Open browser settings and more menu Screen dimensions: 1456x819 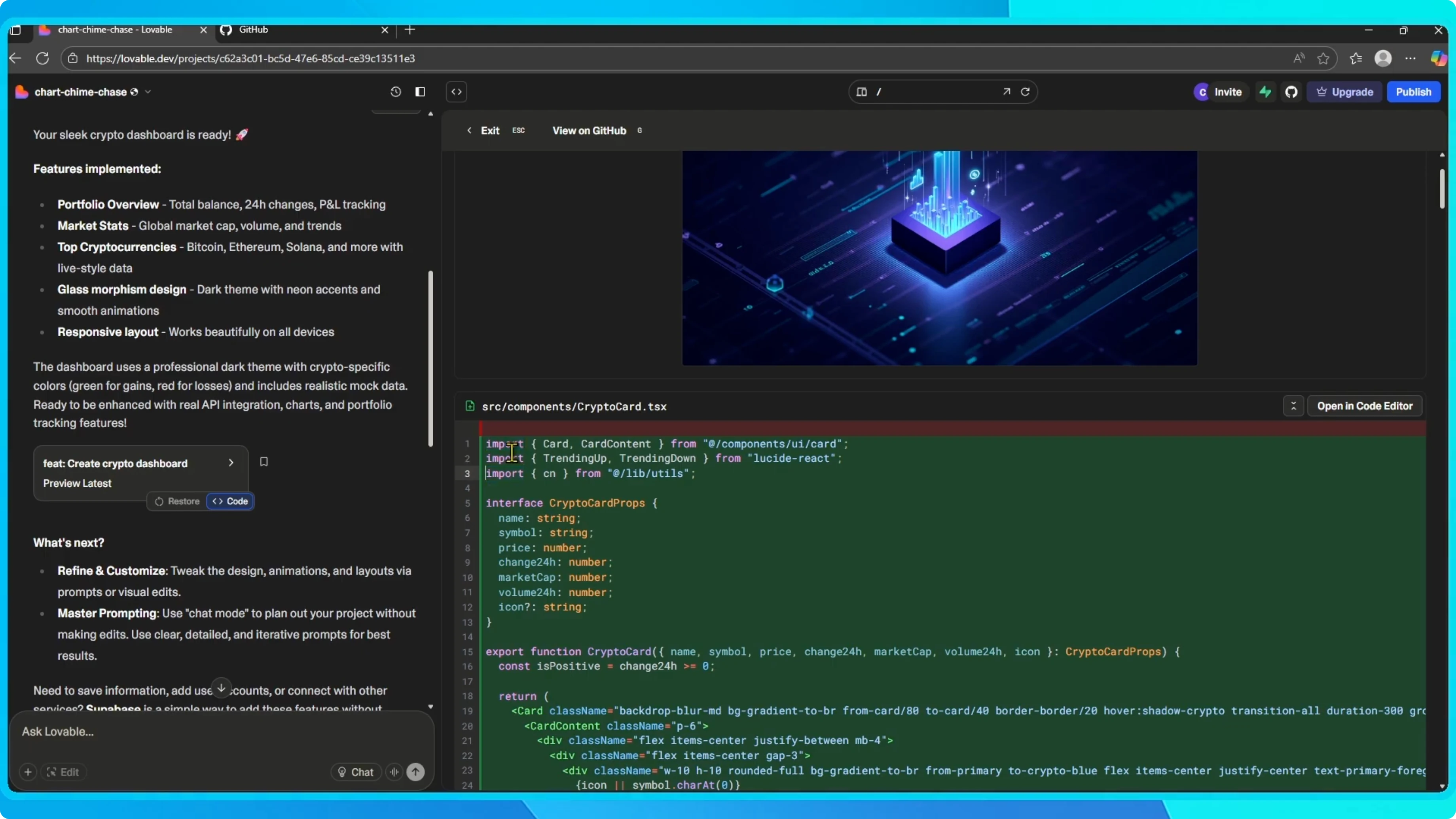[1410, 58]
